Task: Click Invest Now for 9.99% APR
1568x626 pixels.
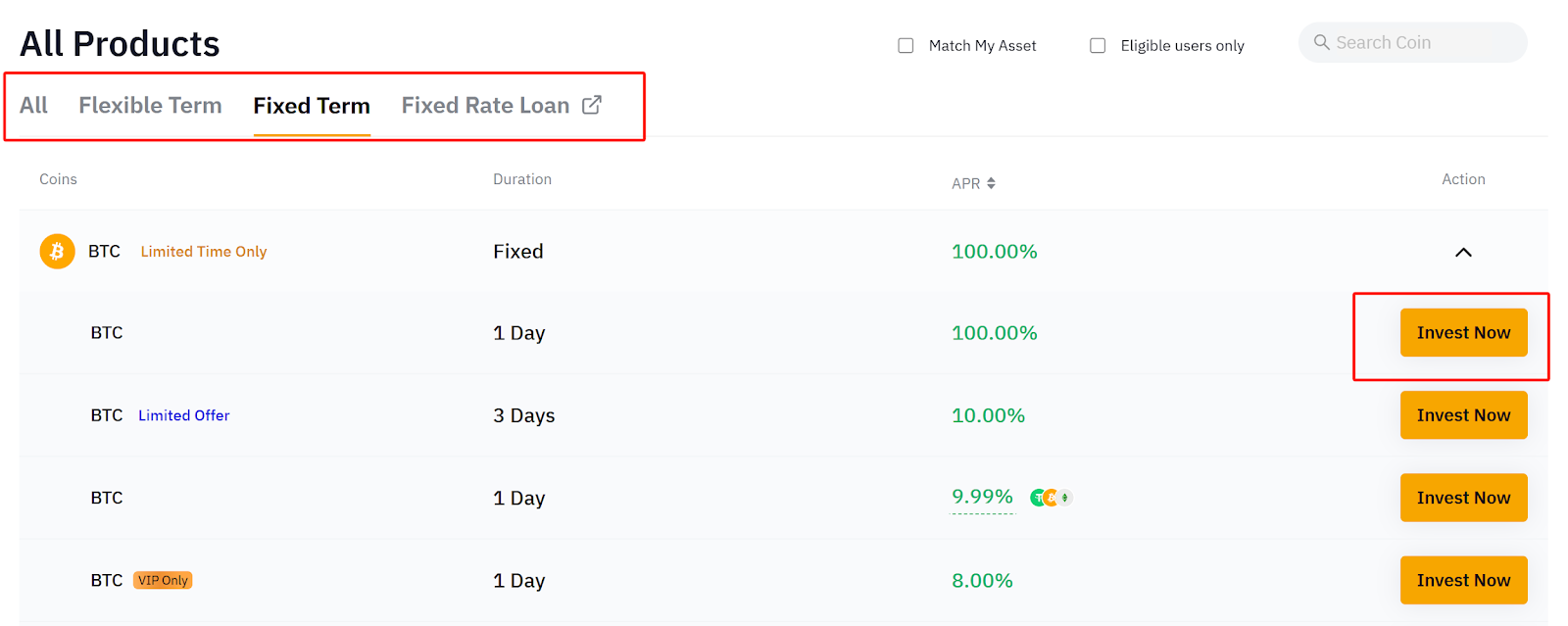Action: [x=1462, y=498]
